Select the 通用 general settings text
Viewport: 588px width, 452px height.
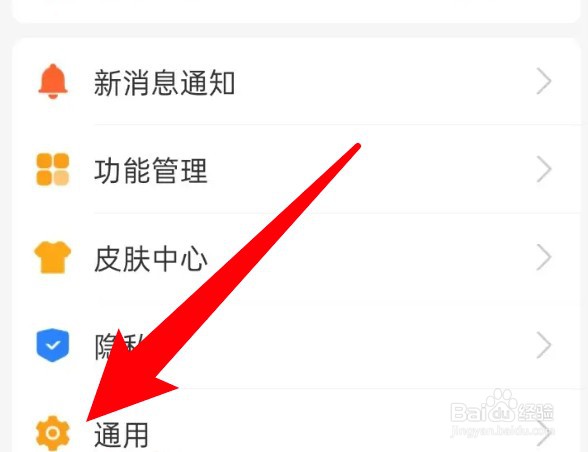click(x=121, y=434)
